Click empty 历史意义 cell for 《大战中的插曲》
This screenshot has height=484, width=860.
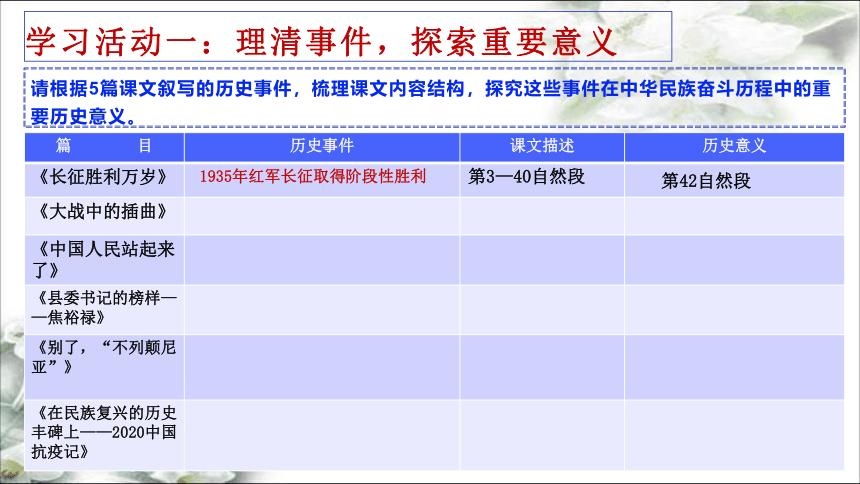(x=734, y=216)
